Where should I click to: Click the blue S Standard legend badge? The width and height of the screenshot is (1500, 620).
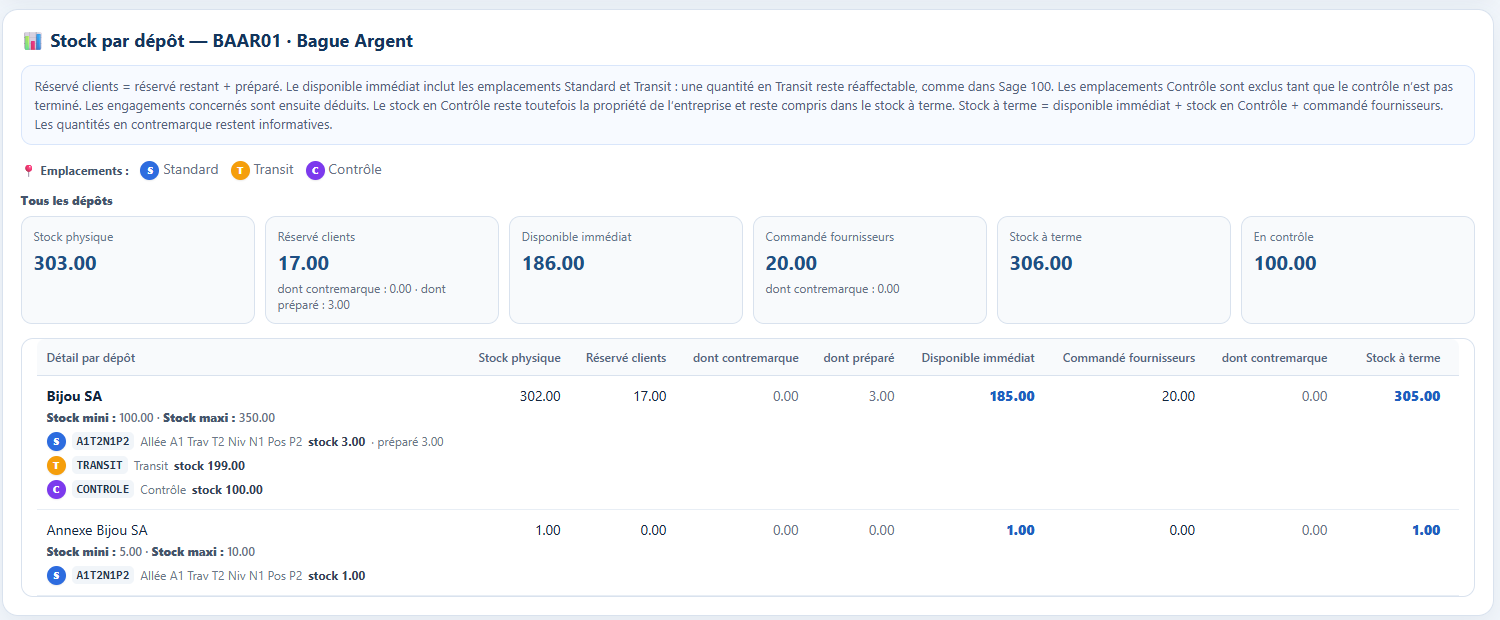(x=150, y=171)
